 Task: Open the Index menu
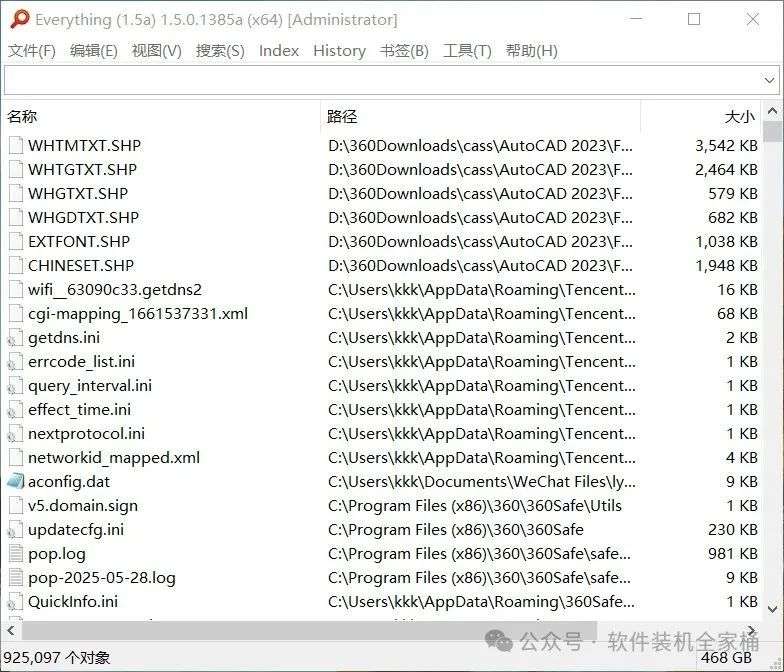click(278, 50)
